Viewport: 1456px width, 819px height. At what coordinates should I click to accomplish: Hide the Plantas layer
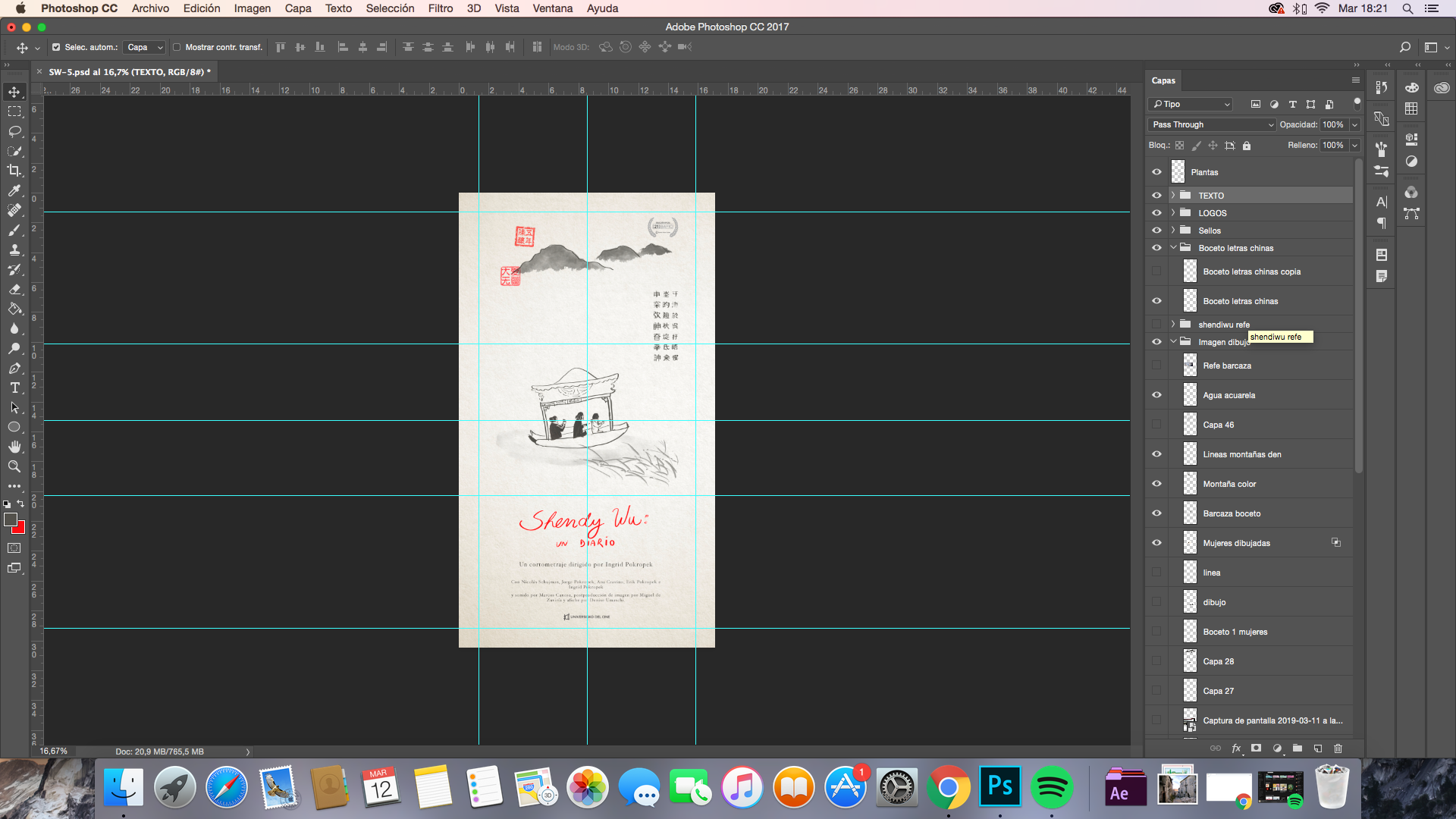1156,172
